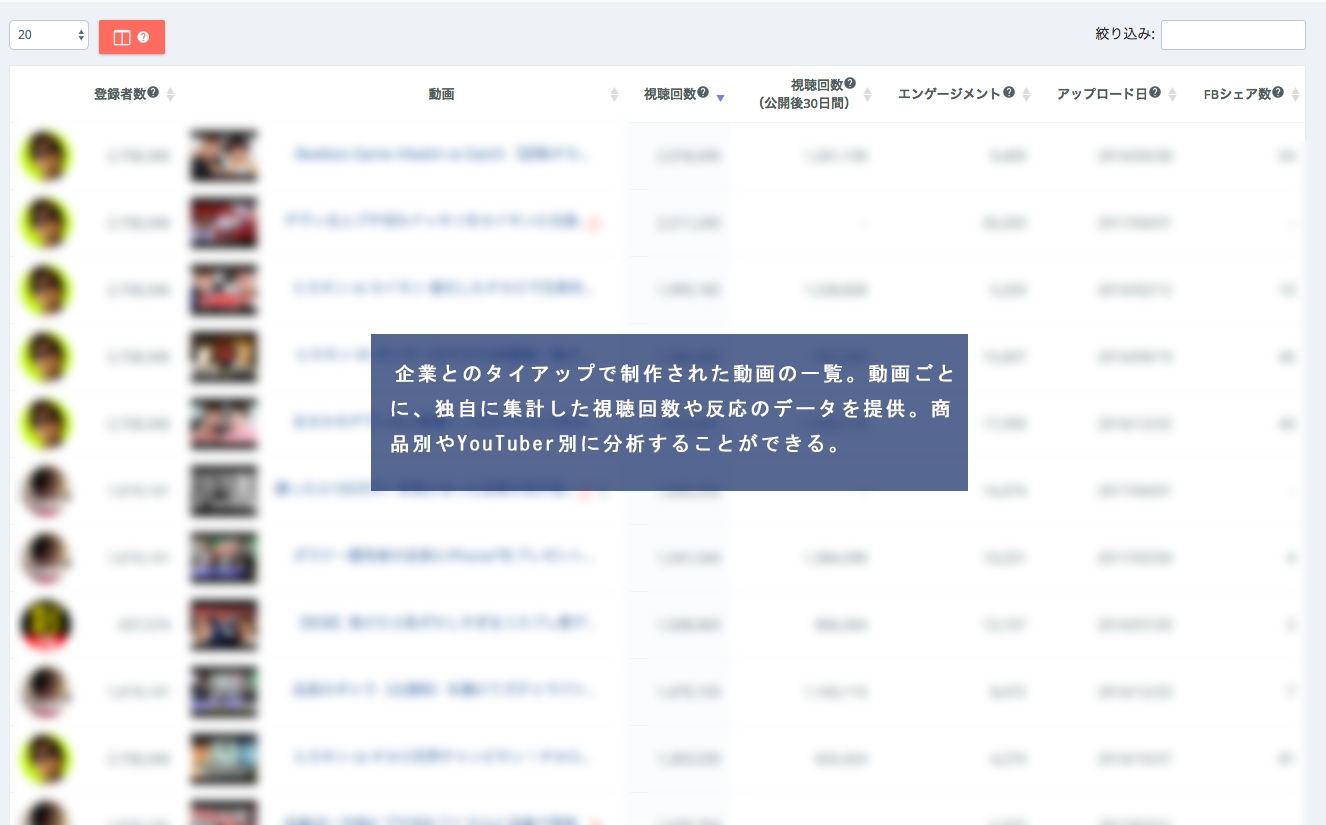Click the help icon beside エンゲージメント
The width and height of the screenshot is (1326, 825).
1008,93
